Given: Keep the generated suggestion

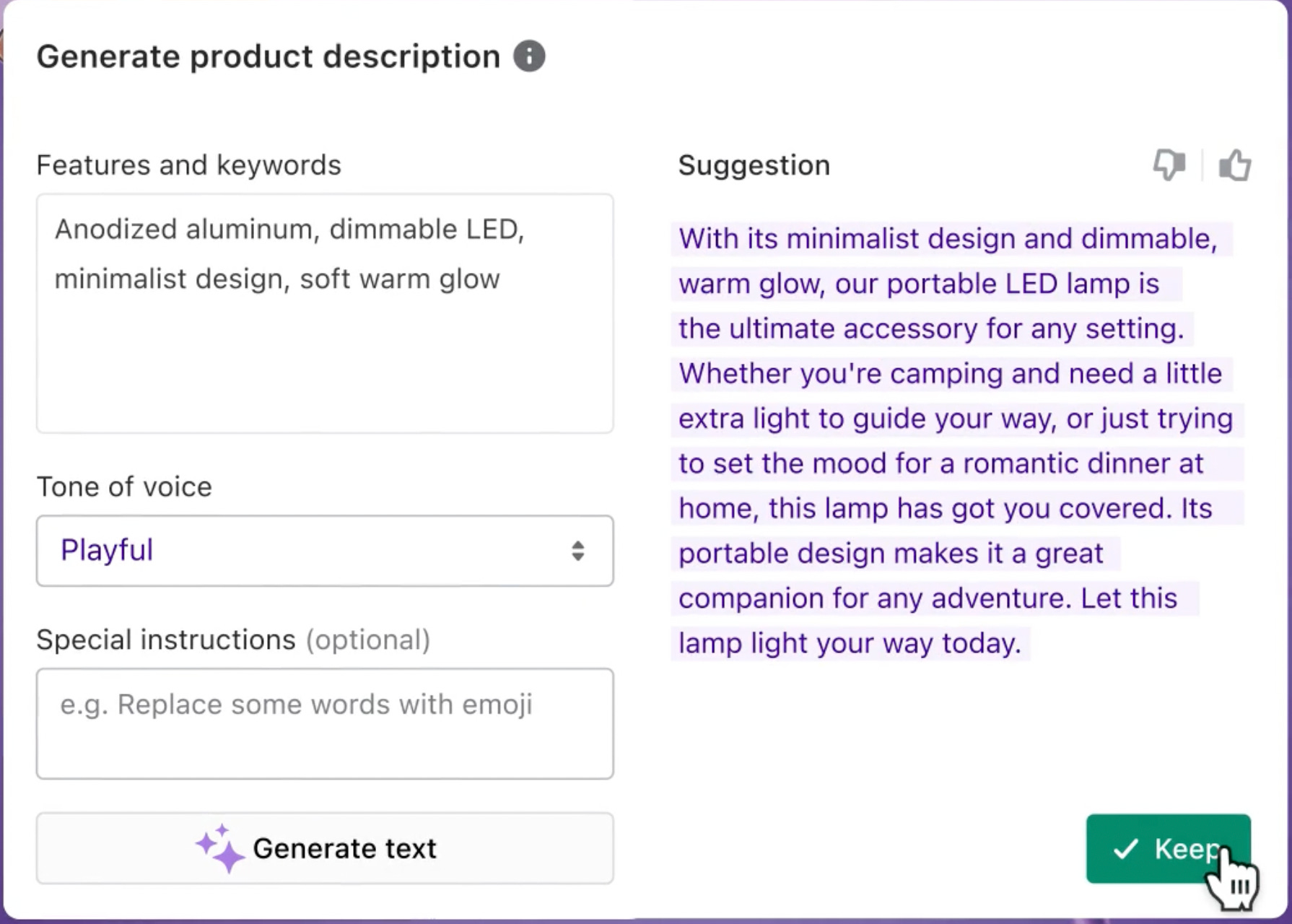Looking at the screenshot, I should tap(1168, 849).
